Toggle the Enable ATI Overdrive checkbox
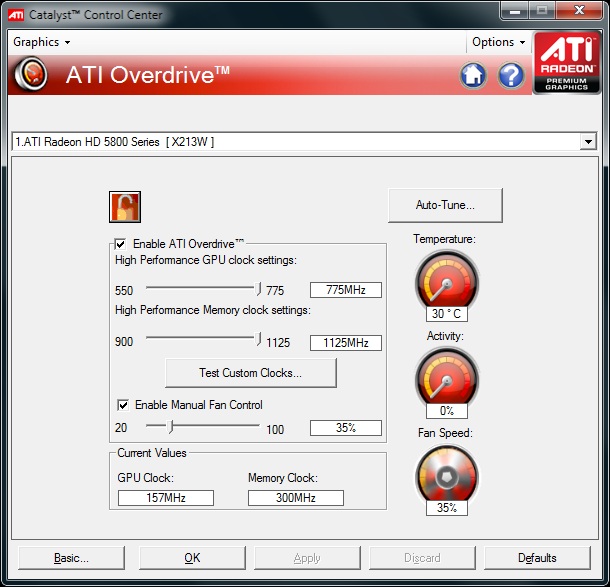Viewport: 610px width, 587px height. (120, 244)
